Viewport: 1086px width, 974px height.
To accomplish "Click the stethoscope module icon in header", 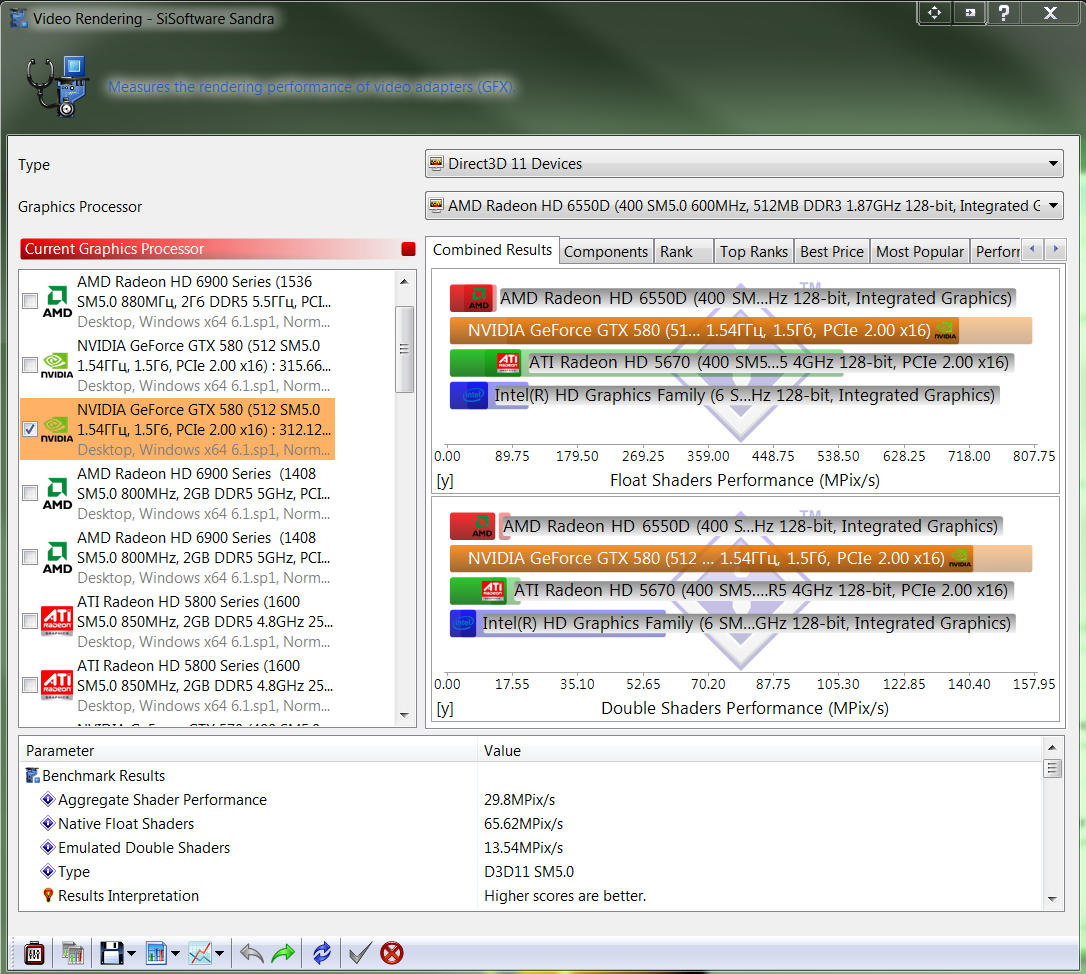I will coord(58,86).
